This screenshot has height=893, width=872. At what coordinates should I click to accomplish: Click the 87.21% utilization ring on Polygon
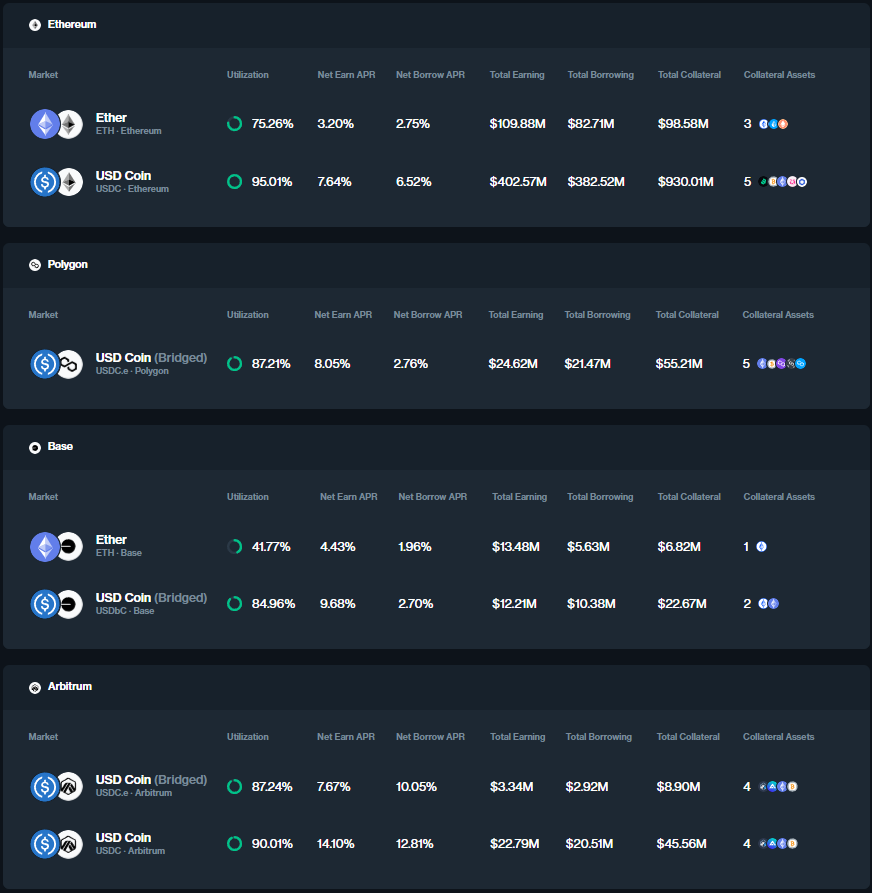(235, 364)
